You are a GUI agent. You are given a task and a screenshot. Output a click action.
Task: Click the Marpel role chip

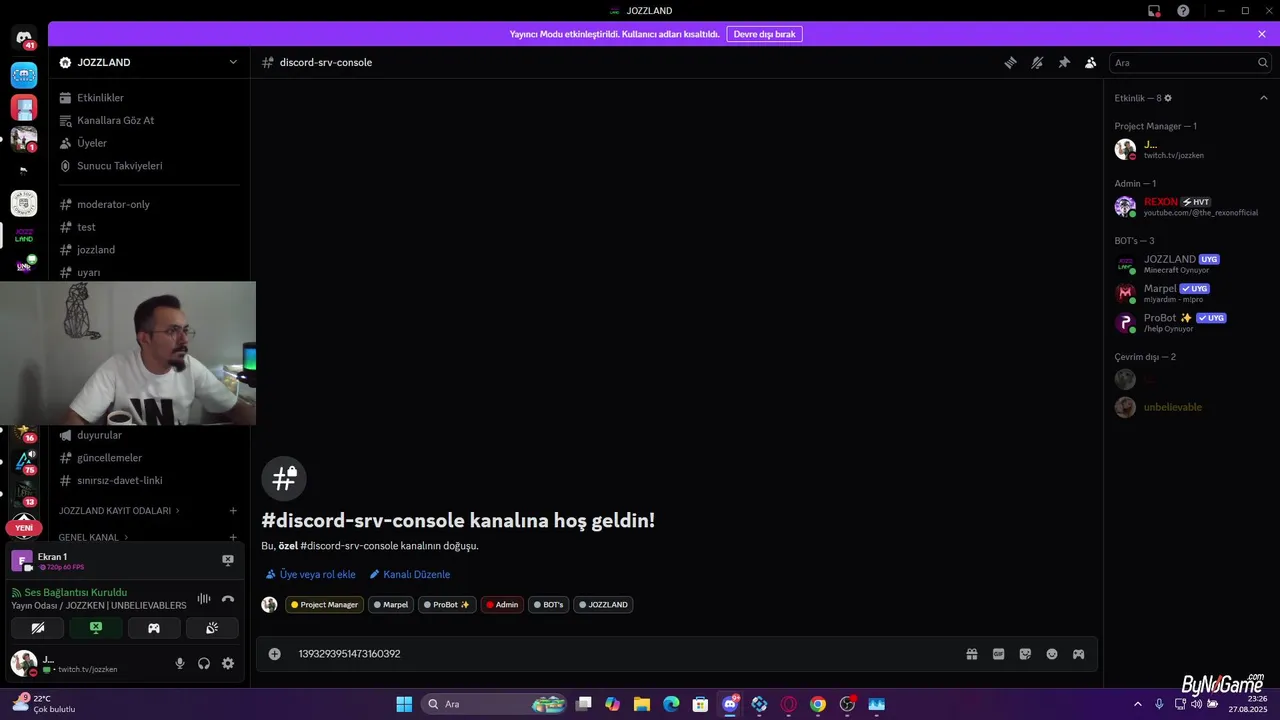coord(391,604)
